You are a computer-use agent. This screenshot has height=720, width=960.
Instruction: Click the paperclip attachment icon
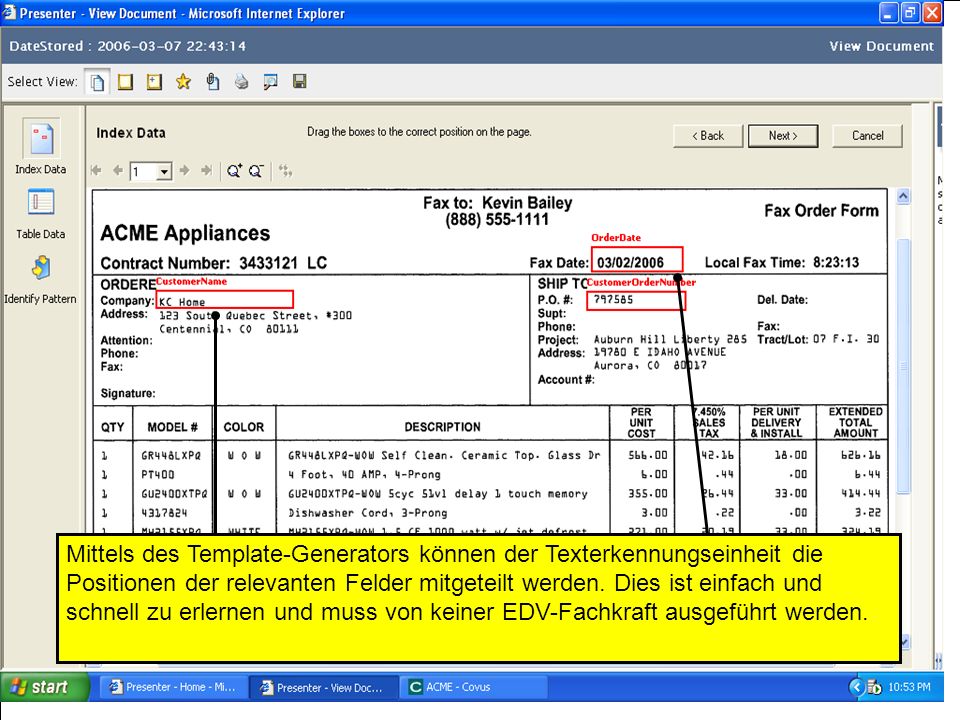[212, 81]
